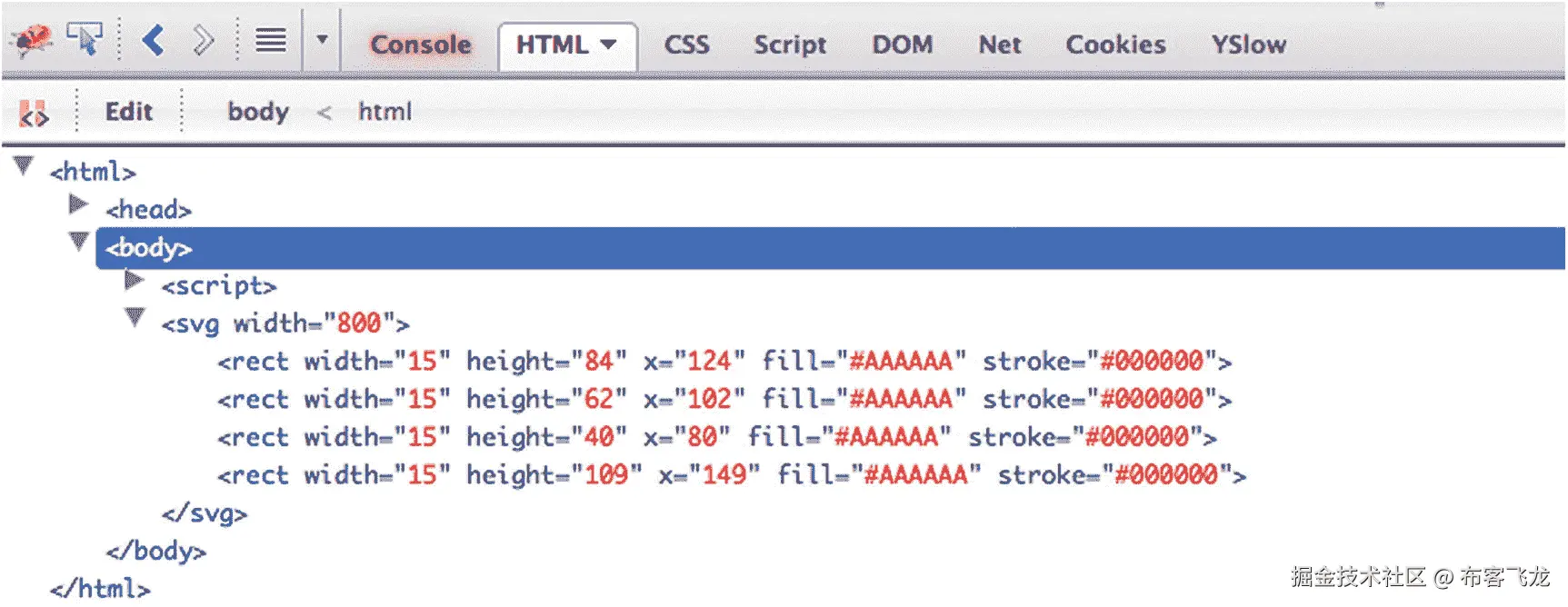Click the forward arrow button
Image resolution: width=1568 pixels, height=607 pixels.
(203, 40)
